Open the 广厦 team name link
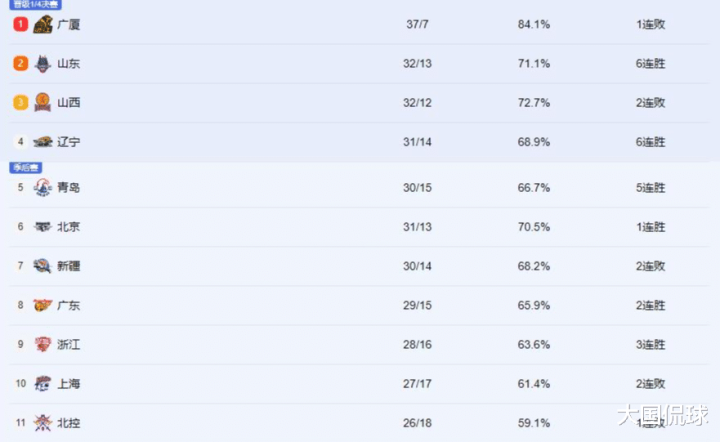Viewport: 720px width, 442px height. coord(68,24)
